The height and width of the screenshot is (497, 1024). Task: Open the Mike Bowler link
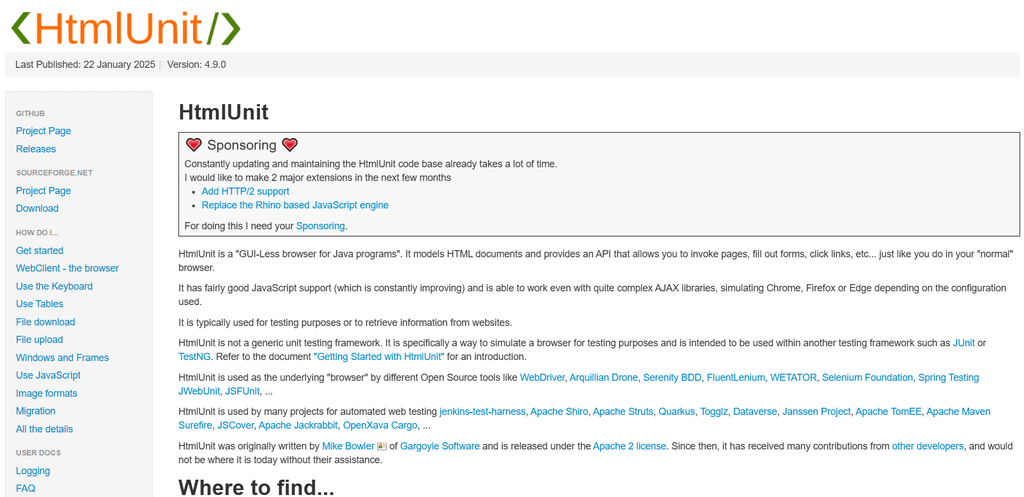pyautogui.click(x=348, y=446)
